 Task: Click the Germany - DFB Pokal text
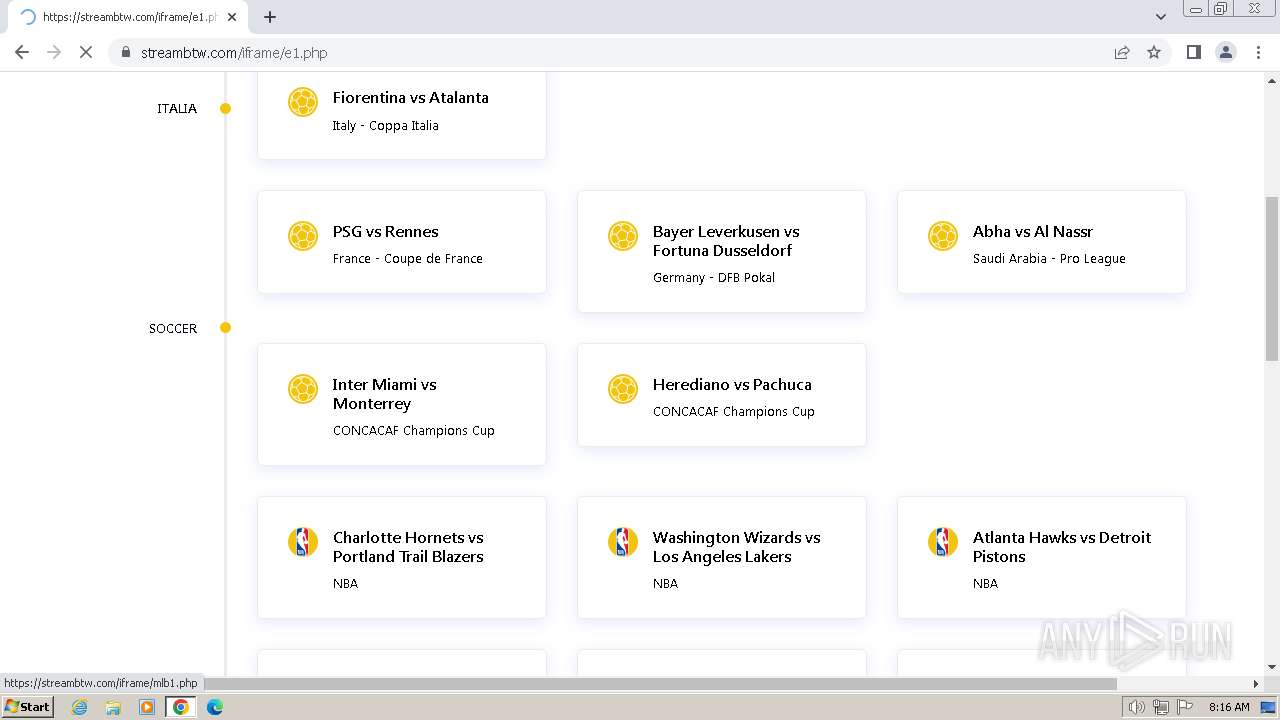click(x=714, y=278)
